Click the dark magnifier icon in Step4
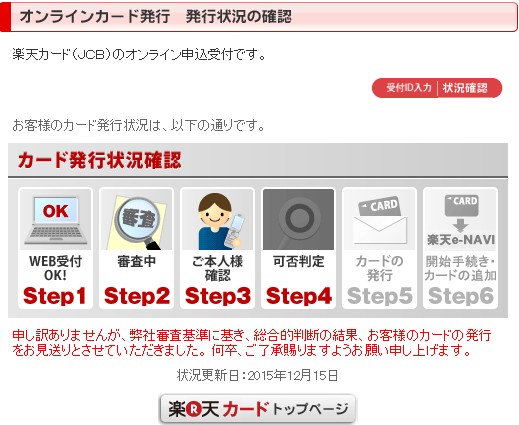The width and height of the screenshot is (519, 425). (298, 219)
